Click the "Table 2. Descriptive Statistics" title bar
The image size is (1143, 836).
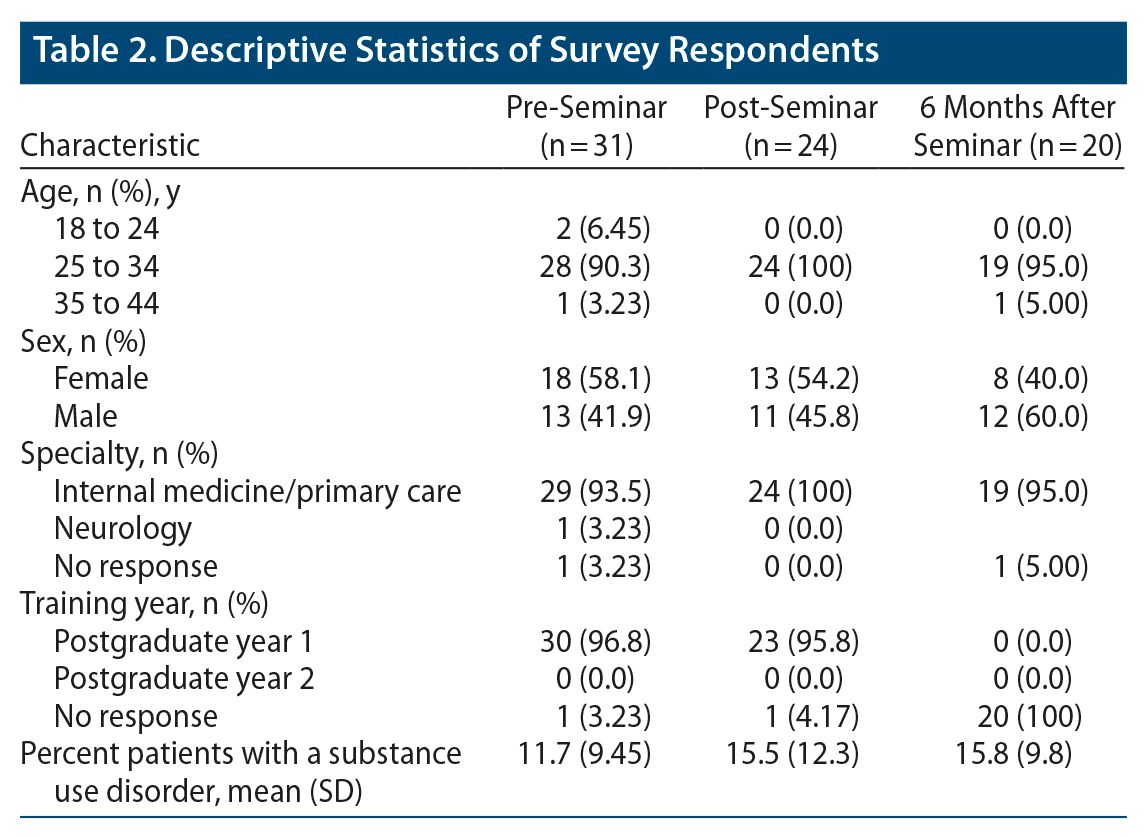point(456,50)
